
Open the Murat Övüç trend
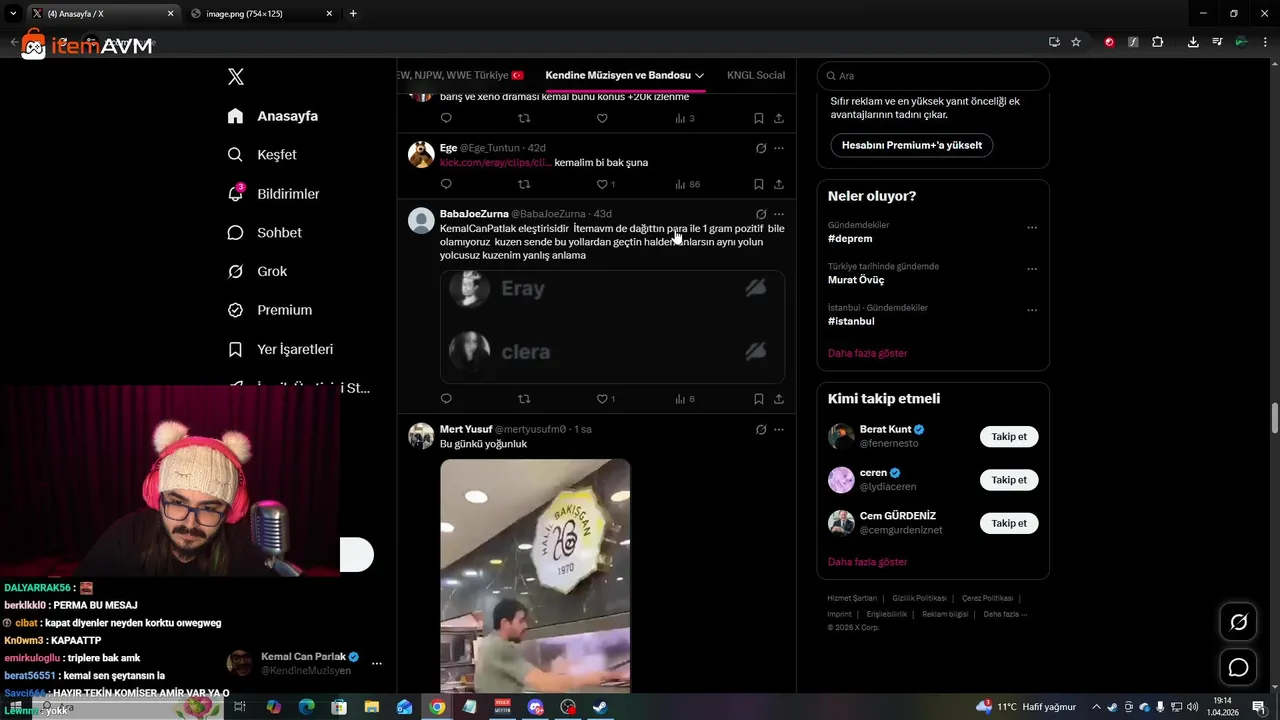[x=856, y=280]
